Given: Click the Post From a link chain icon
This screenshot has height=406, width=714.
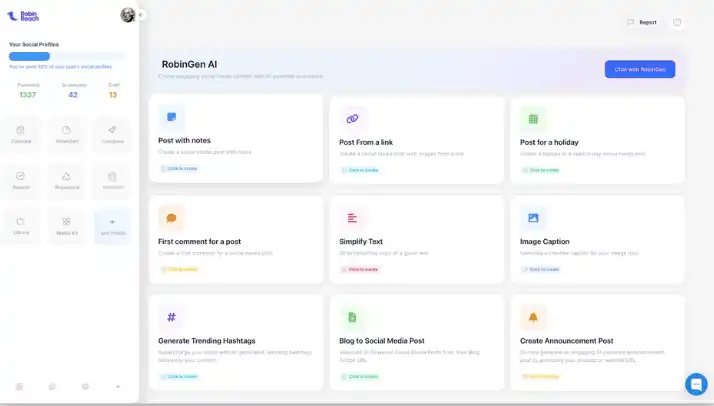Looking at the screenshot, I should (x=352, y=119).
